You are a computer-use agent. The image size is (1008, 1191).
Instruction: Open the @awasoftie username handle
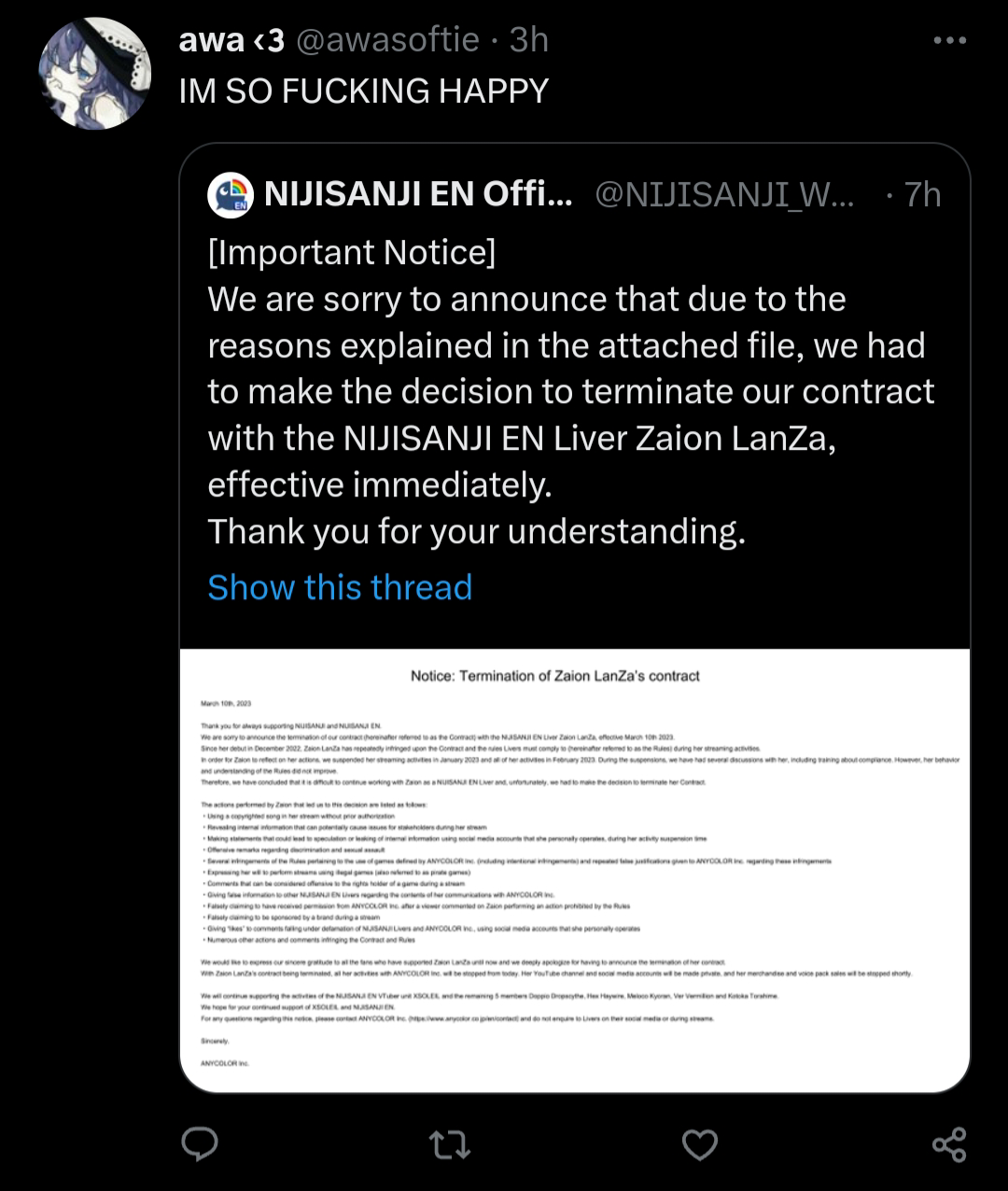pyautogui.click(x=387, y=40)
